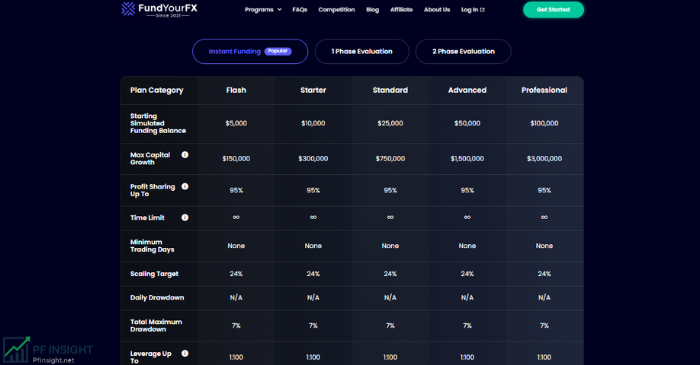Open the Affiliate page
Viewport: 700px width, 365px height.
(x=401, y=10)
